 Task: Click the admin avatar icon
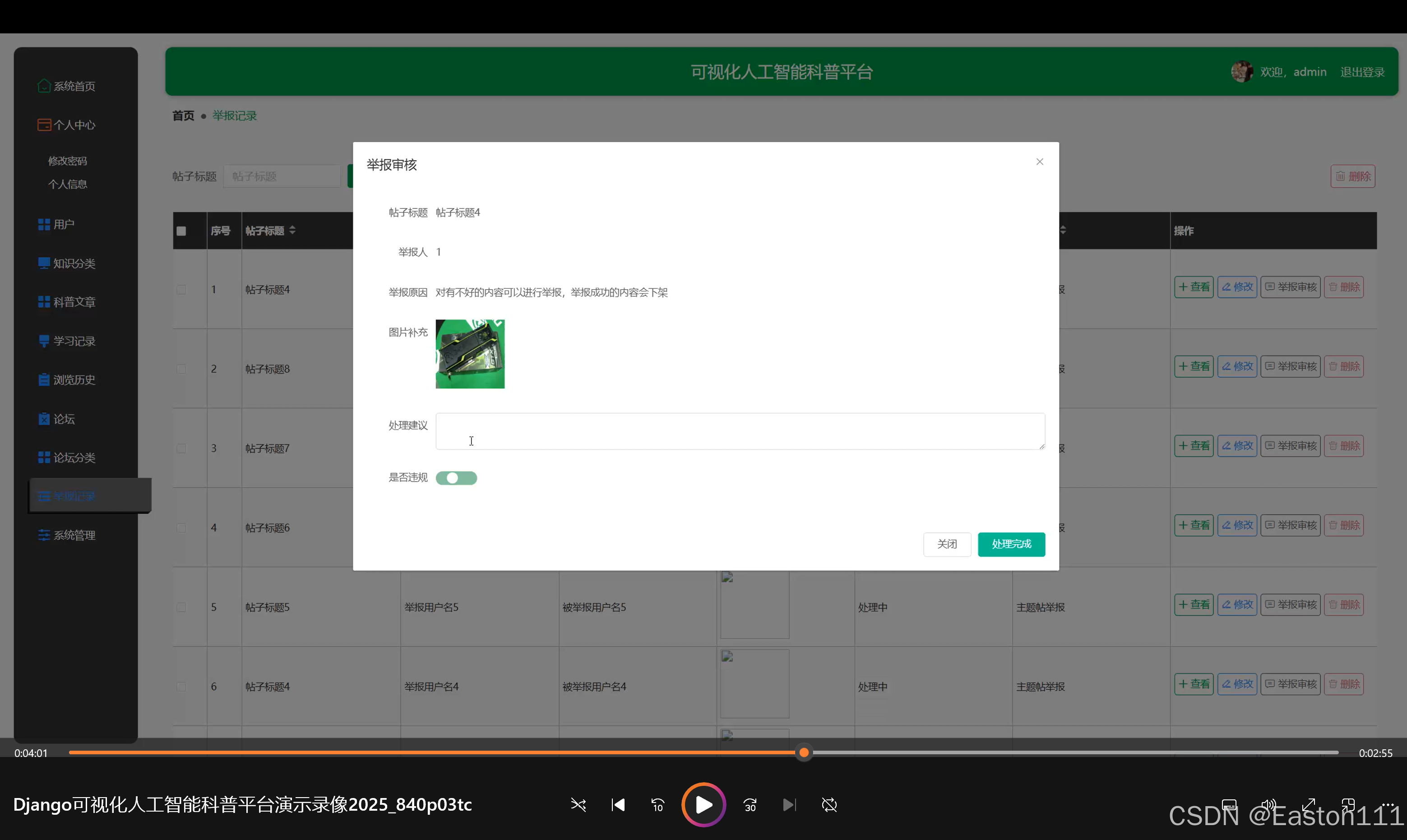pos(1242,72)
